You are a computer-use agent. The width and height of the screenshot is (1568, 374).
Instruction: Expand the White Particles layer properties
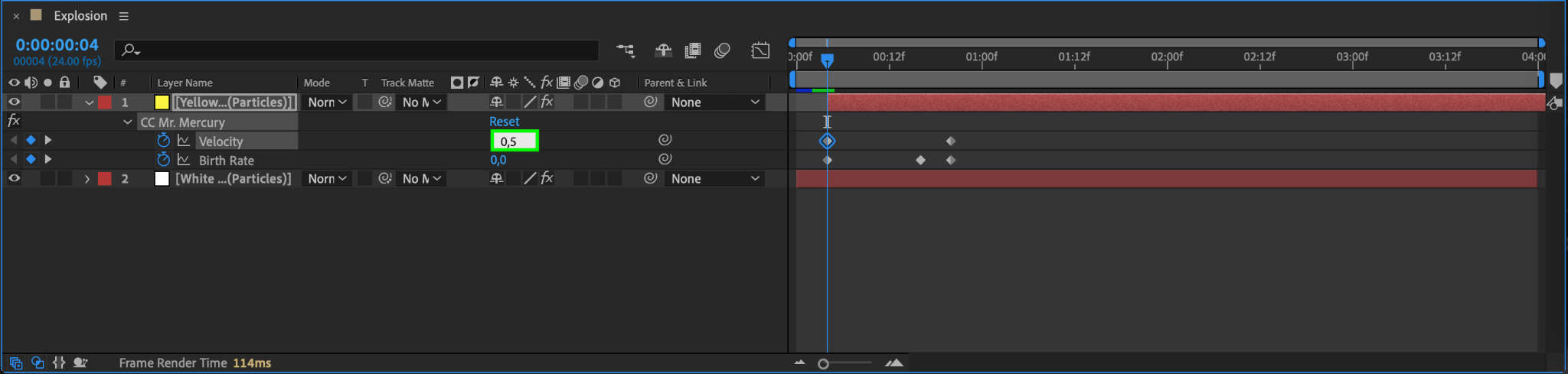click(x=87, y=179)
